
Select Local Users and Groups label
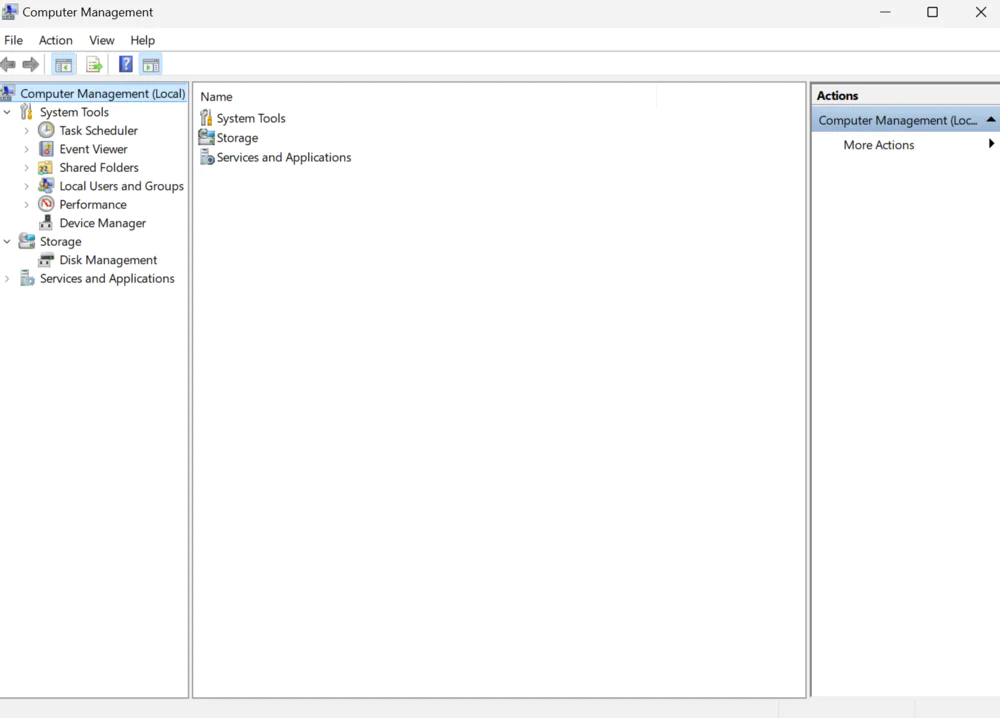click(121, 186)
